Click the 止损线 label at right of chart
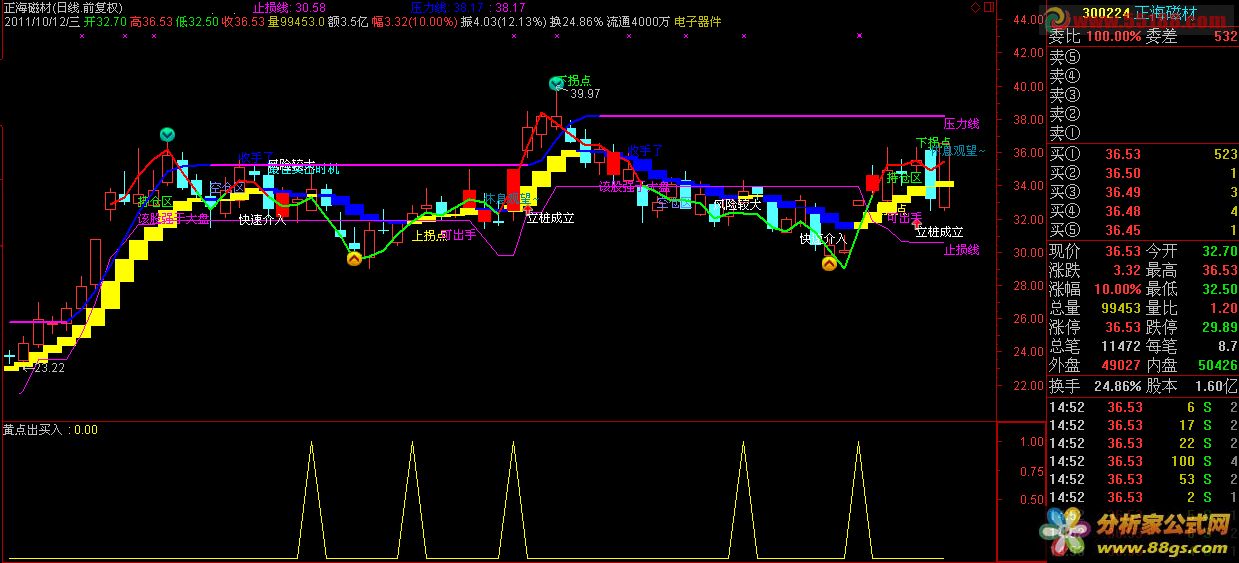 click(961, 249)
